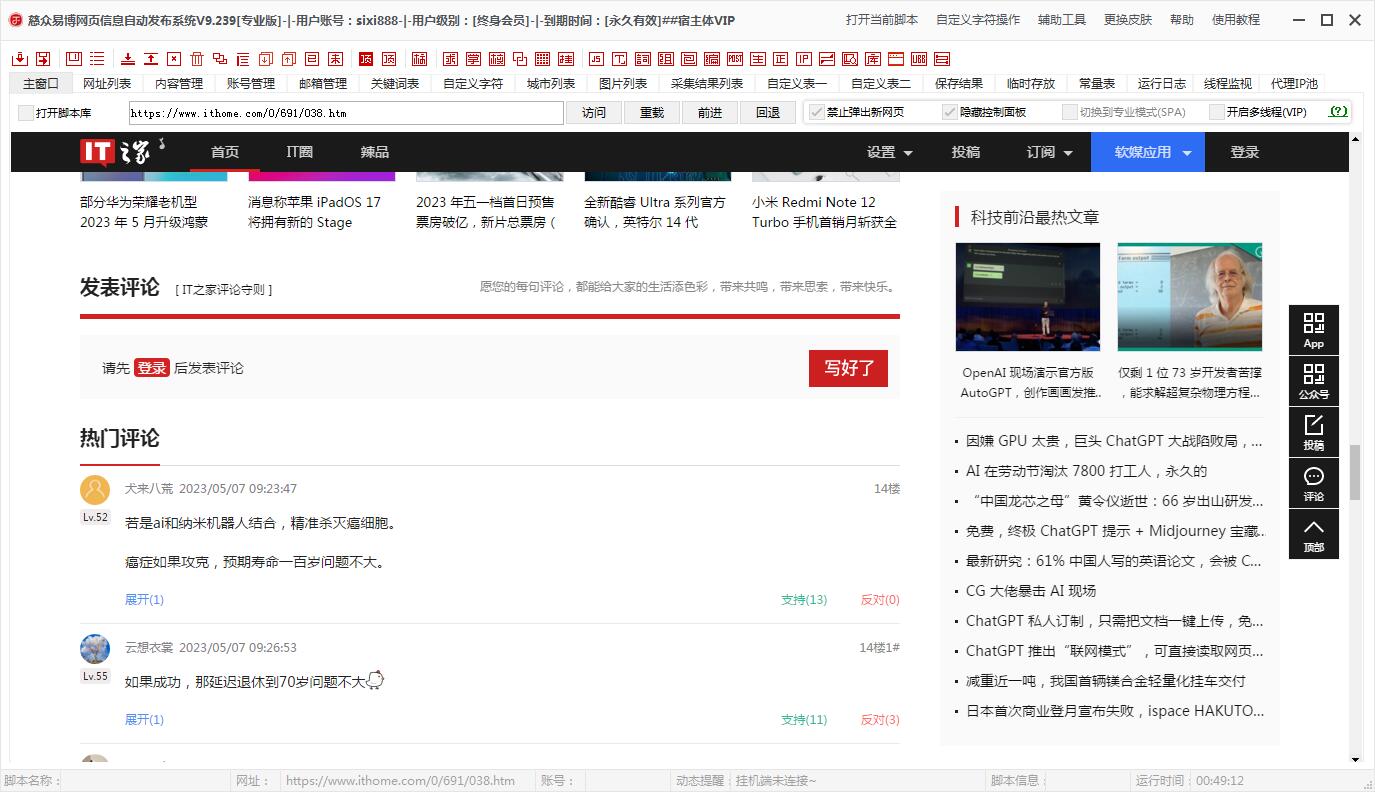Open the 运行日志 tab
This screenshot has width=1375, height=792.
click(x=1162, y=84)
